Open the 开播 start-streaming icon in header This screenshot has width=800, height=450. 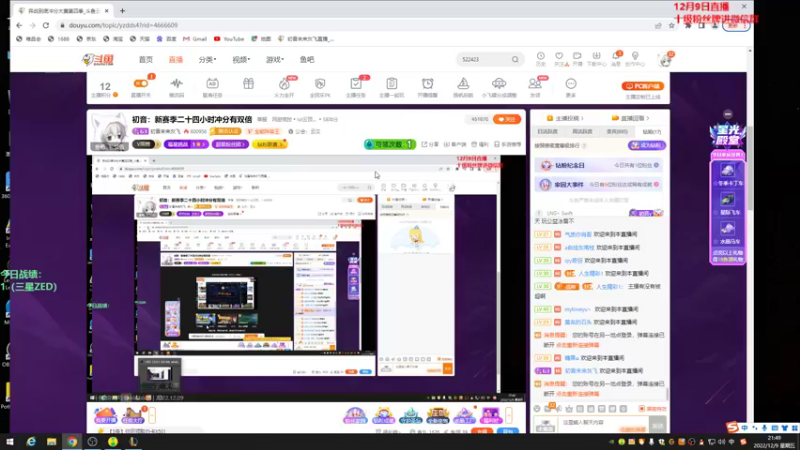click(x=577, y=59)
